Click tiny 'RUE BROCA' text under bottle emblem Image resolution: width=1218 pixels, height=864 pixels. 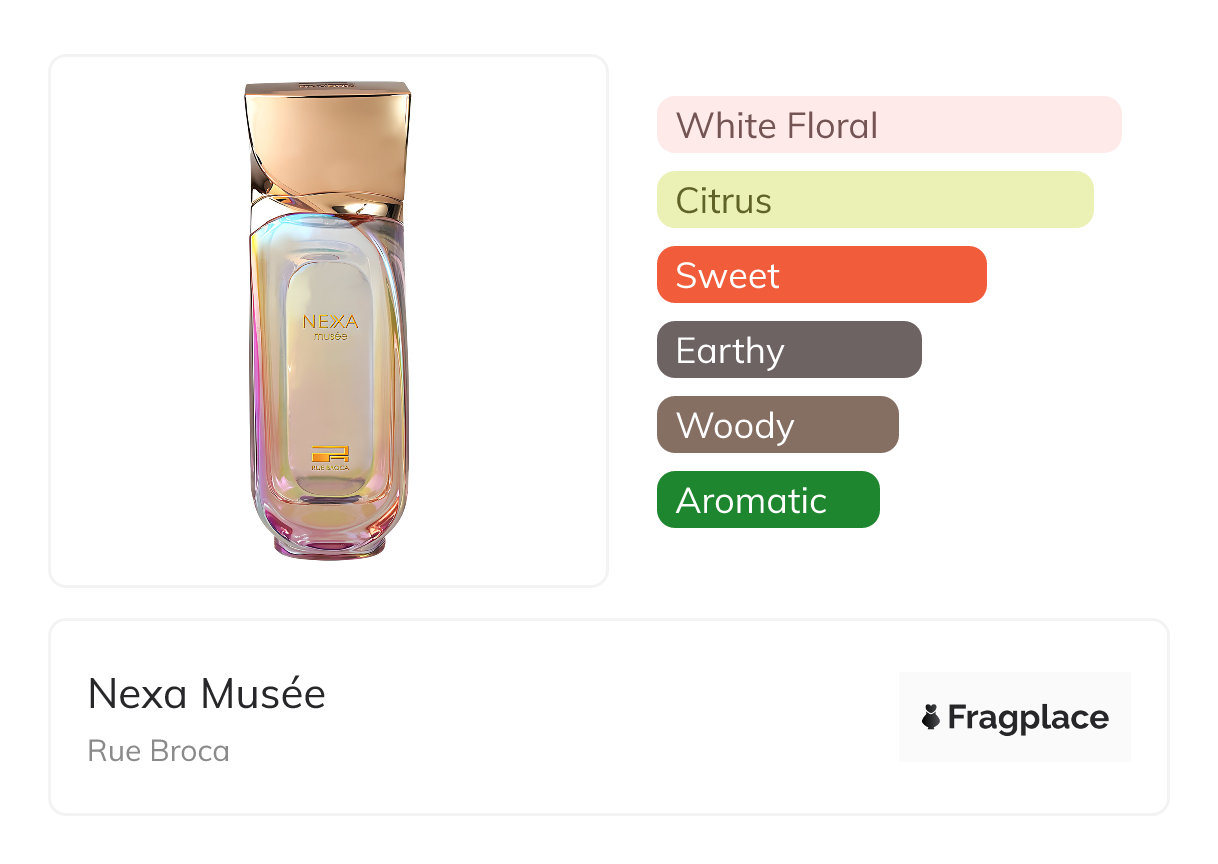(x=329, y=467)
